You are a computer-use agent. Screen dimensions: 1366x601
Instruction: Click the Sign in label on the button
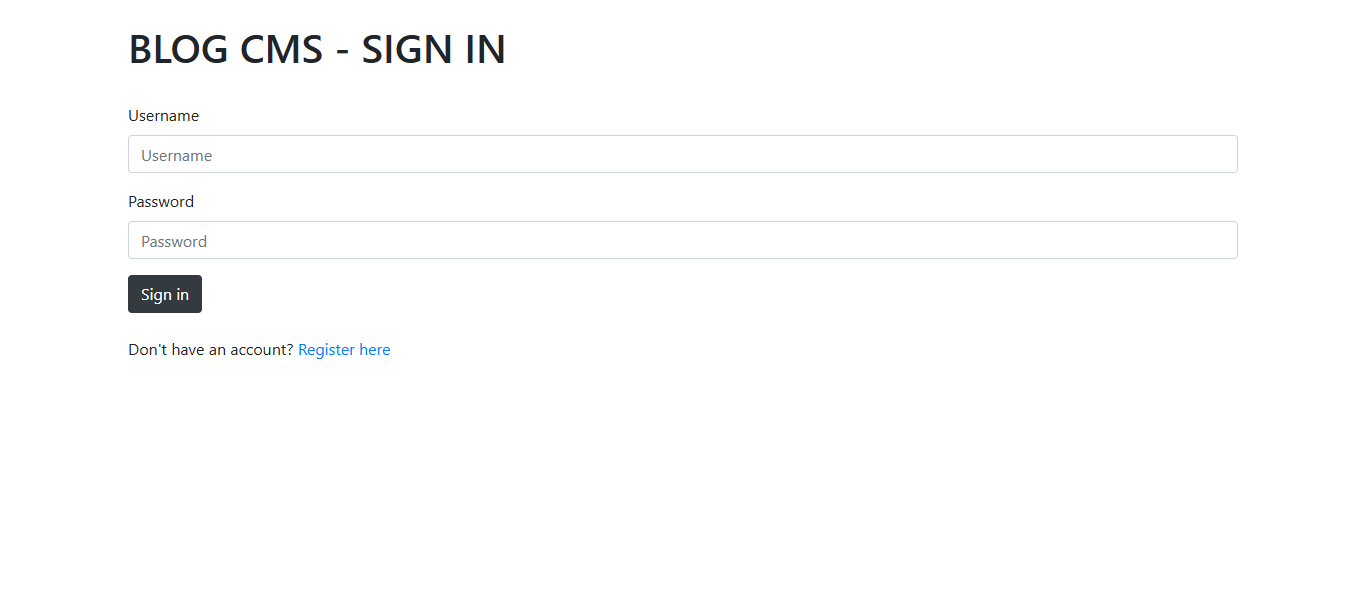click(x=164, y=293)
